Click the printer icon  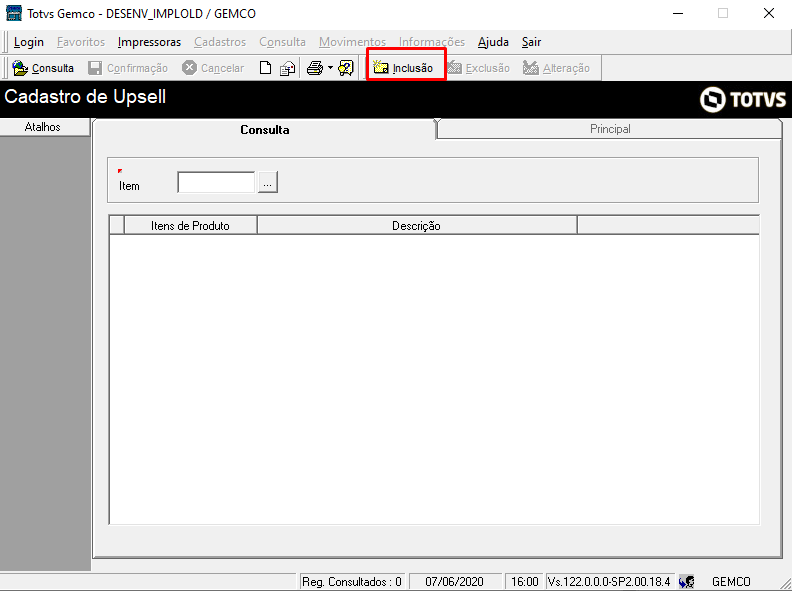tap(315, 68)
